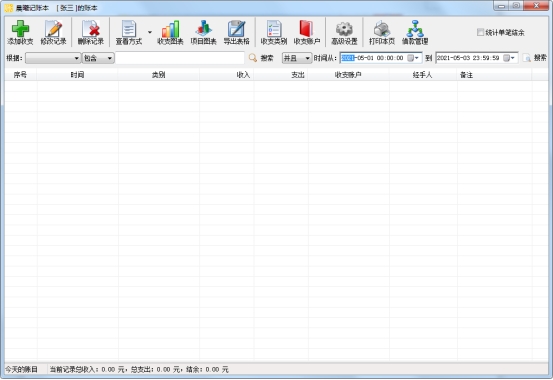This screenshot has height=380, width=553.
Task: Open the start date calendar picker
Action: click(413, 58)
